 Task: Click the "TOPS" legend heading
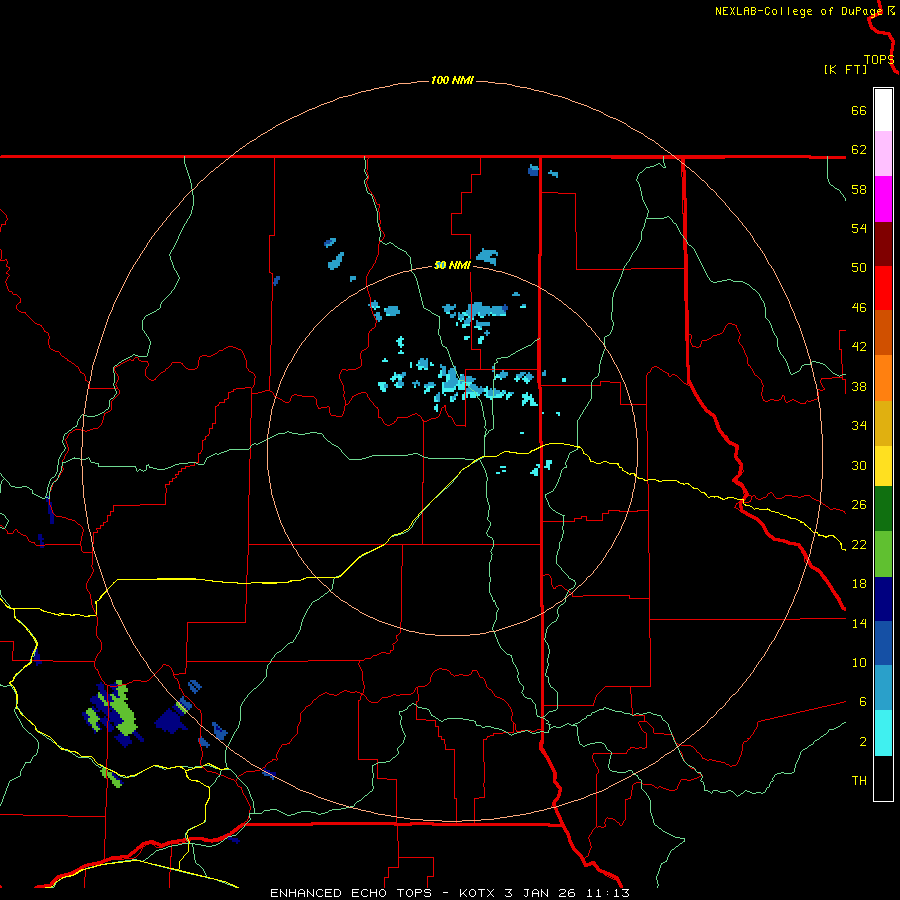click(879, 60)
